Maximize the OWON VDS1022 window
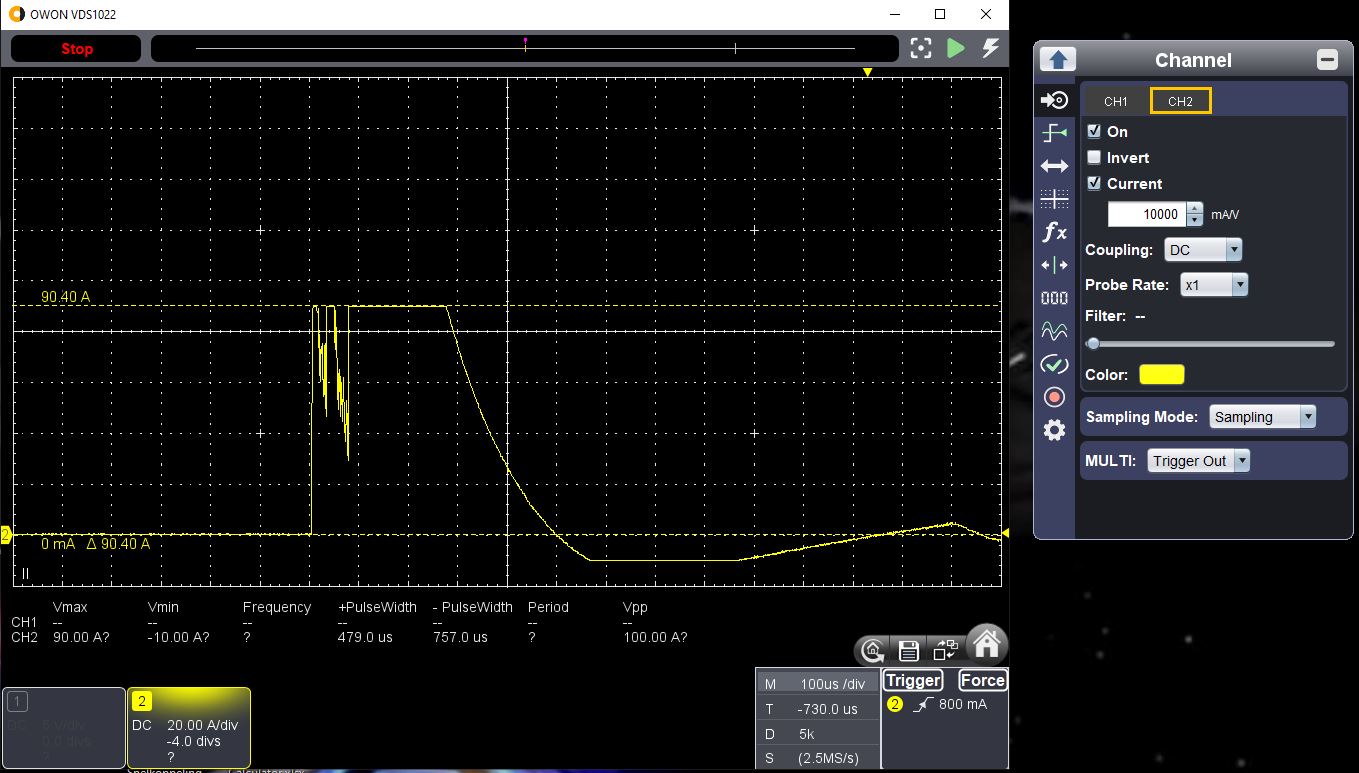 coord(940,14)
